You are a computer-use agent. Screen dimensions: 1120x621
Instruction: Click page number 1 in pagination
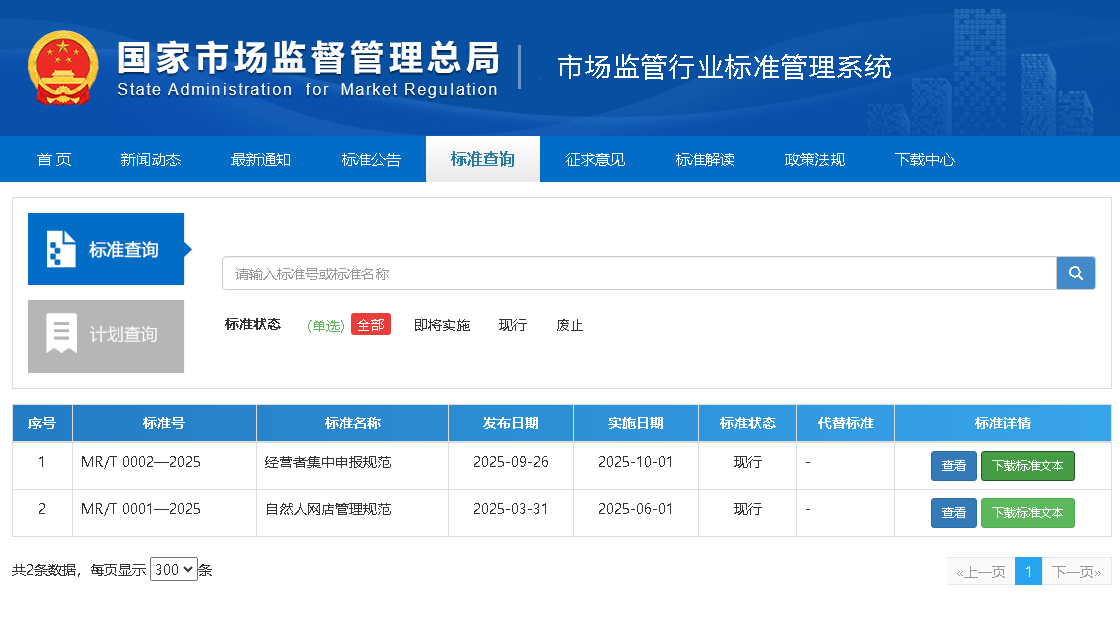coord(1028,572)
